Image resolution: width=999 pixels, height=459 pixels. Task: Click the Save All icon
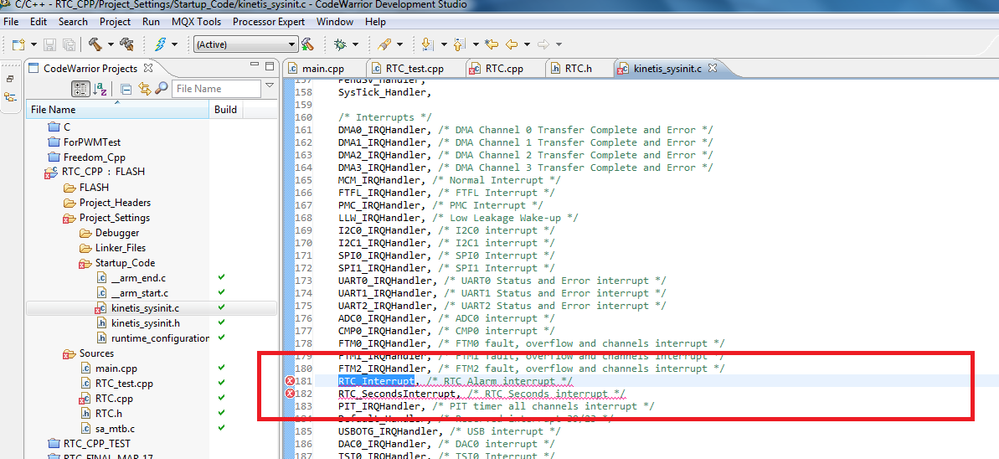[x=68, y=45]
